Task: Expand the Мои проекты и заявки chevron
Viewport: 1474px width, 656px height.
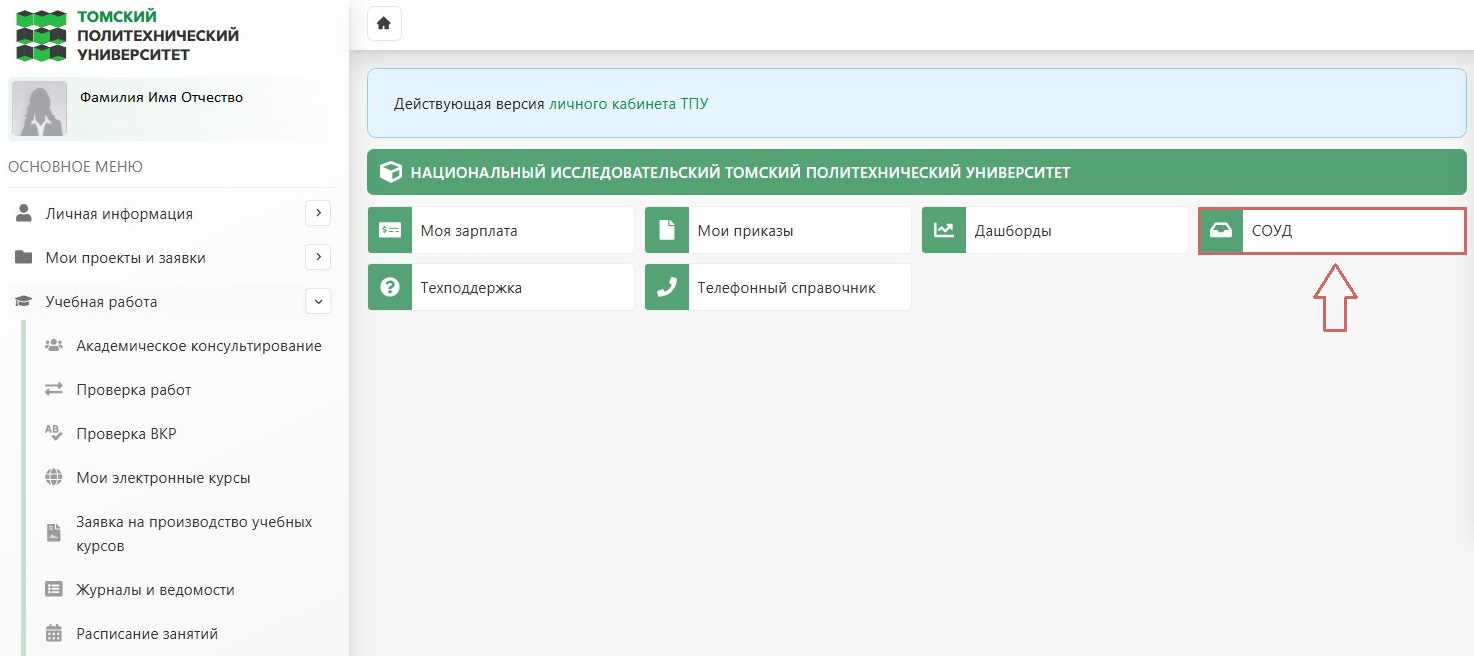Action: pos(318,257)
